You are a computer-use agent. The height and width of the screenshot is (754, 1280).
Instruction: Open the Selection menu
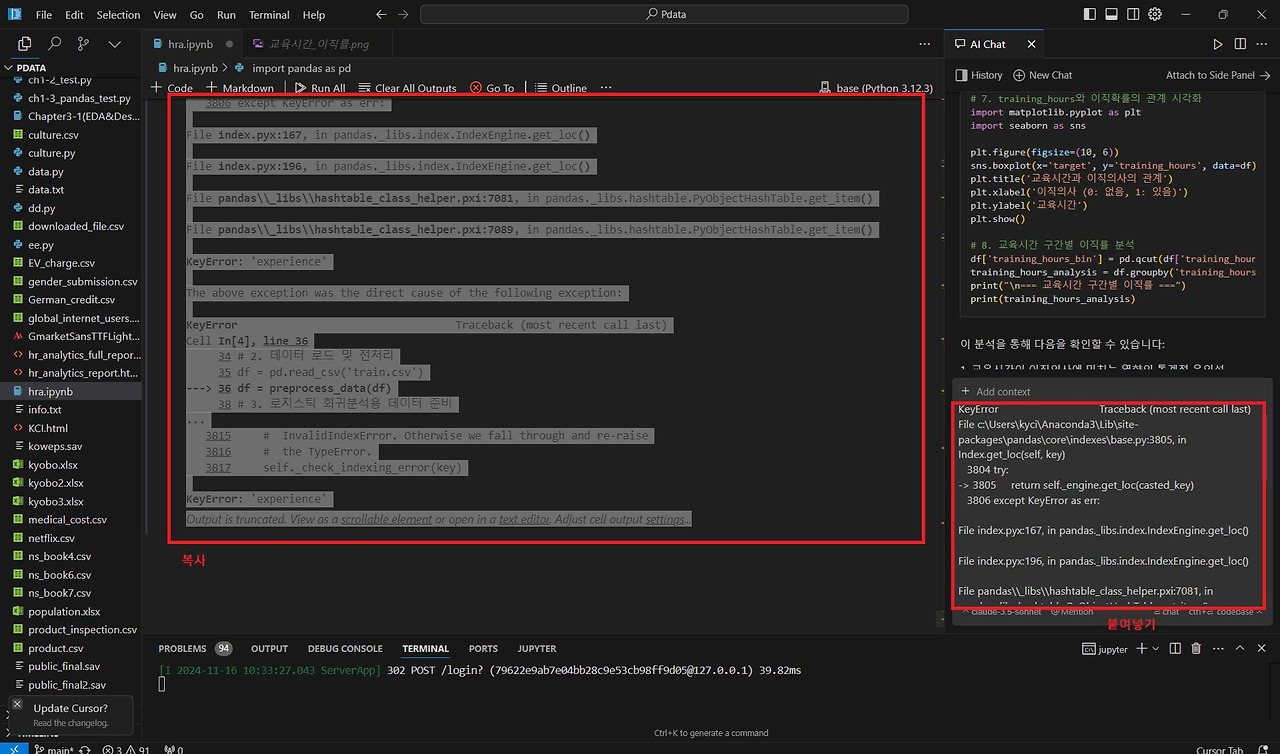118,15
